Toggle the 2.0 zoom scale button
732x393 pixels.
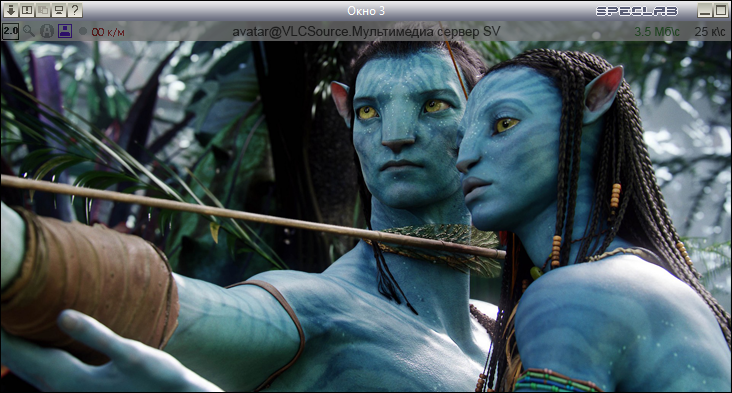point(10,31)
